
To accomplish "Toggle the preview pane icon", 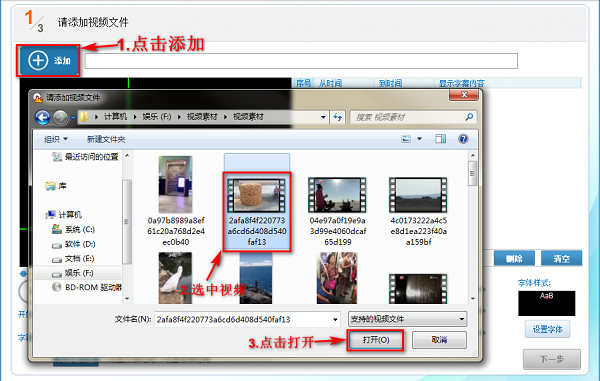I will point(440,139).
